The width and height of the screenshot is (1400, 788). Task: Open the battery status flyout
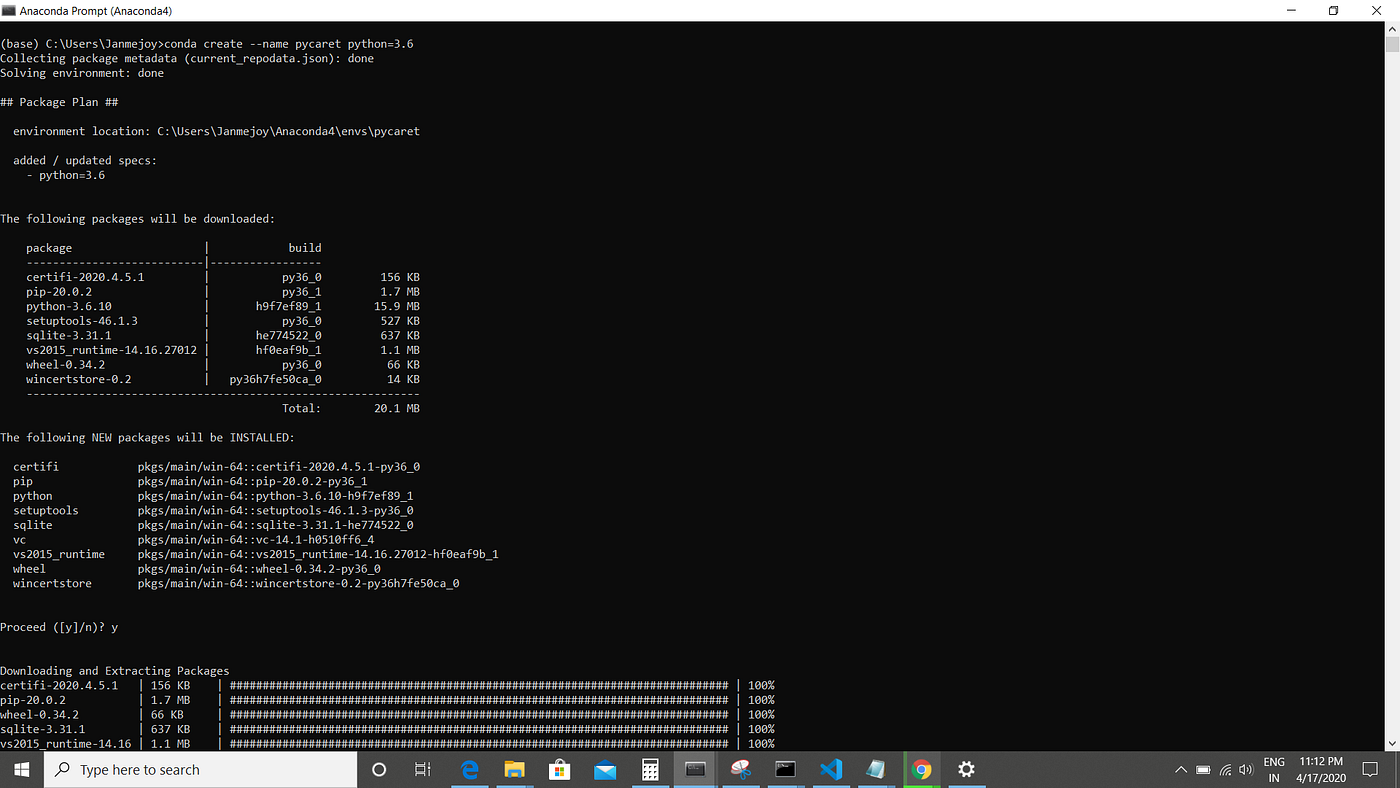pos(1203,770)
